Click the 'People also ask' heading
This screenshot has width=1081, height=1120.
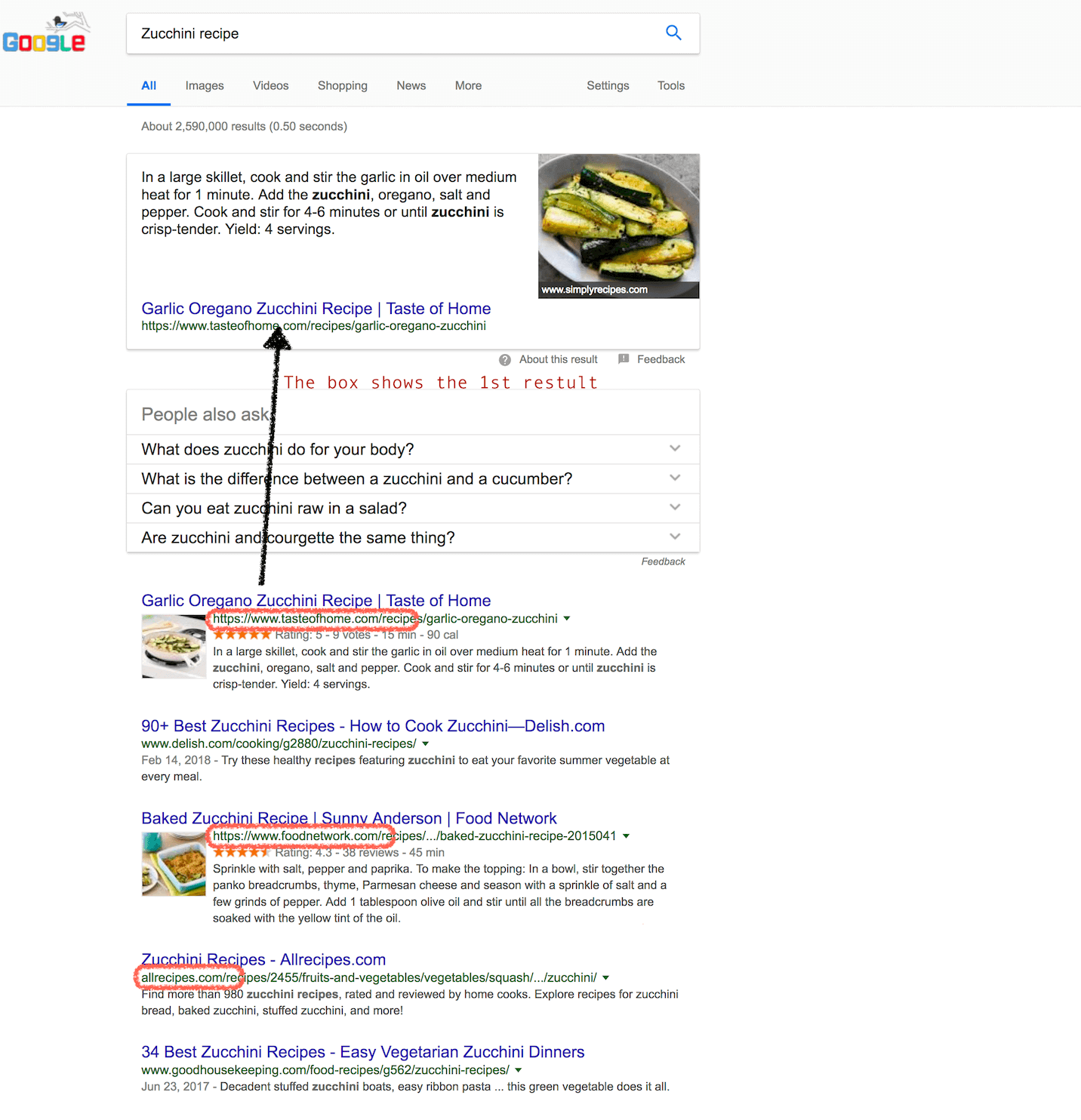205,414
